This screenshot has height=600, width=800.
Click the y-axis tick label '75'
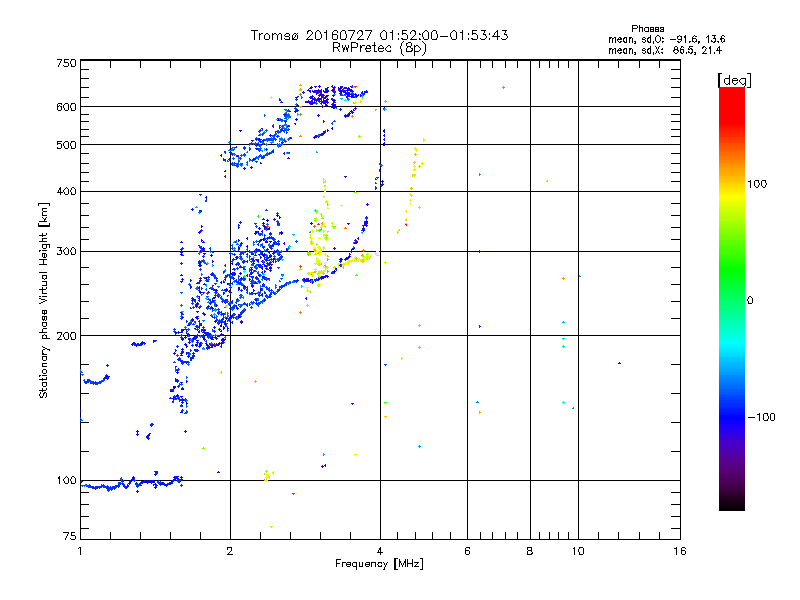tap(70, 536)
